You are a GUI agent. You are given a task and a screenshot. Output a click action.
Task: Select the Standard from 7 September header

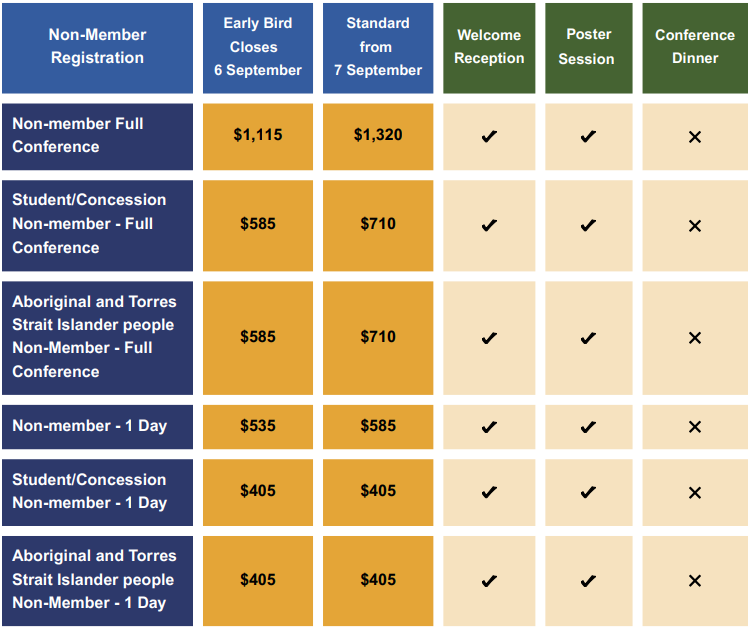[378, 48]
